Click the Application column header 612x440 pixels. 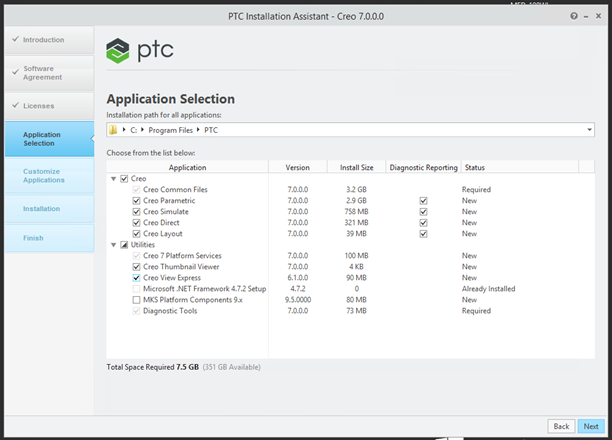[187, 167]
